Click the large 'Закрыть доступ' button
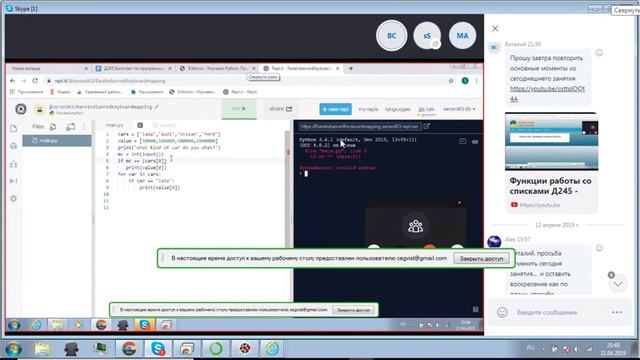The width and height of the screenshot is (640, 360). click(481, 258)
